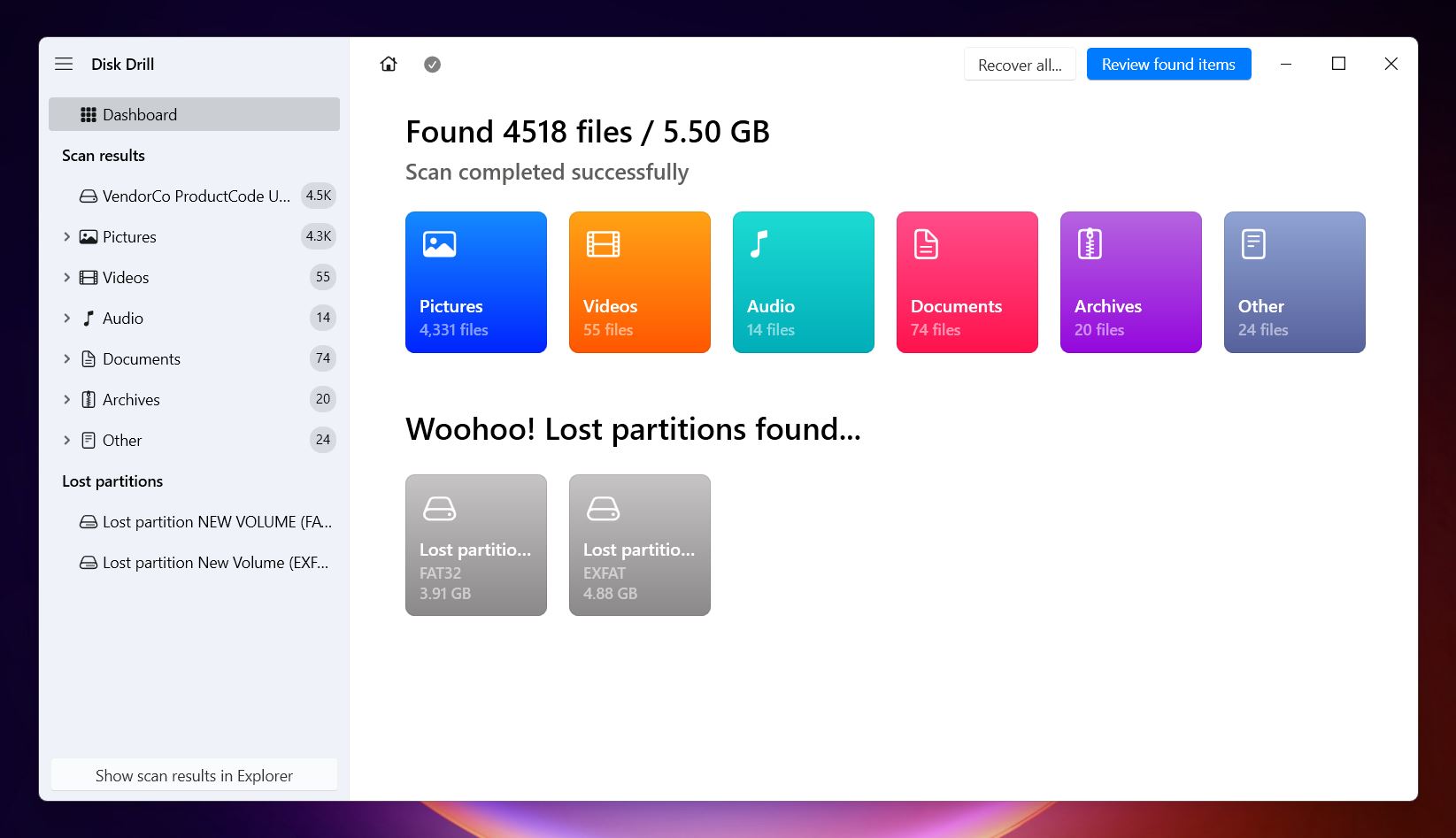1456x838 pixels.
Task: Select Dashboard in the sidebar
Action: click(194, 114)
